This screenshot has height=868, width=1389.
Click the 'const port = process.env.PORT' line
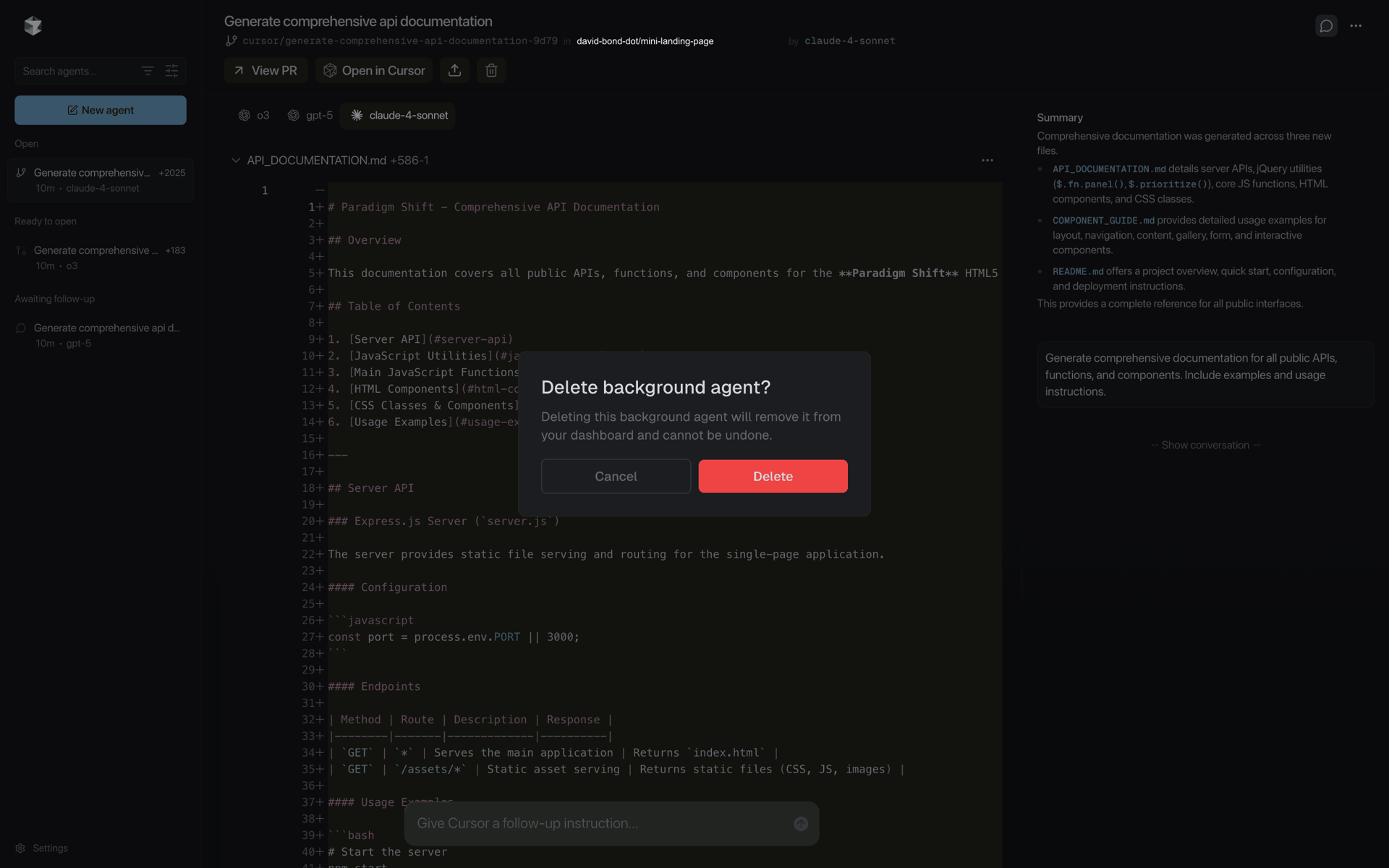pyautogui.click(x=454, y=637)
